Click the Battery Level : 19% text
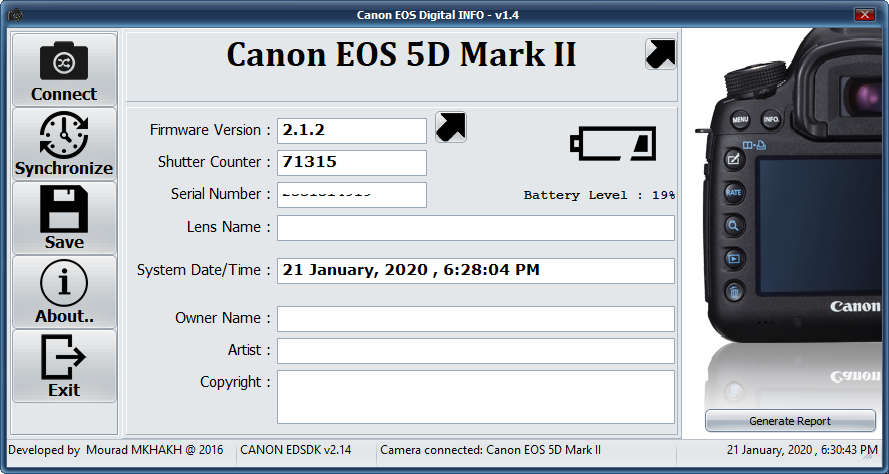This screenshot has width=889, height=474. coord(599,196)
